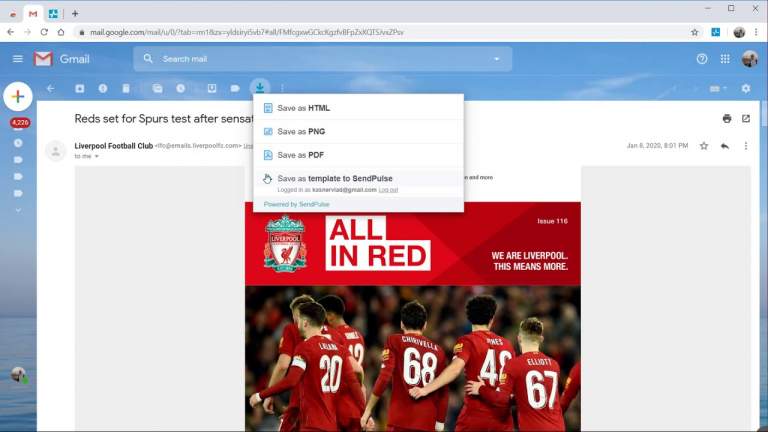Image resolution: width=768 pixels, height=432 pixels.
Task: Open the toolbar's three-dot More menu
Action: [283, 88]
